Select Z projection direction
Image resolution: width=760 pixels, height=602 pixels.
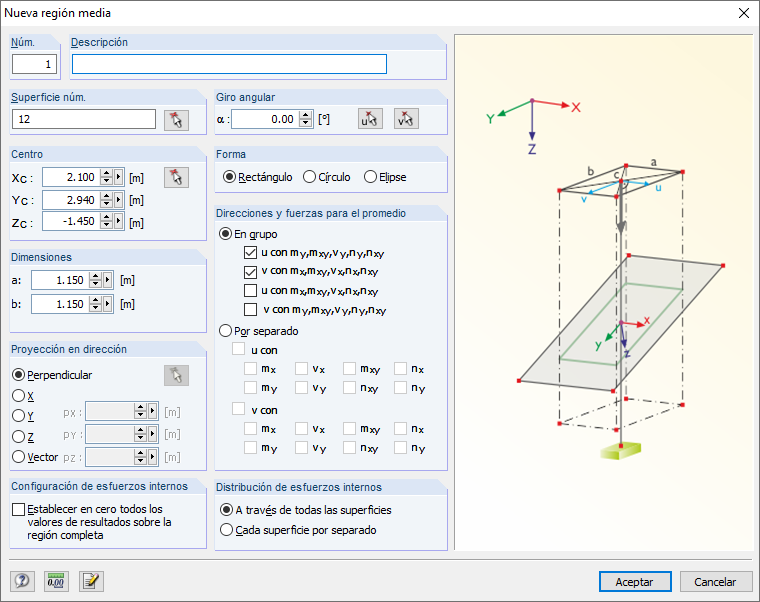point(23,437)
